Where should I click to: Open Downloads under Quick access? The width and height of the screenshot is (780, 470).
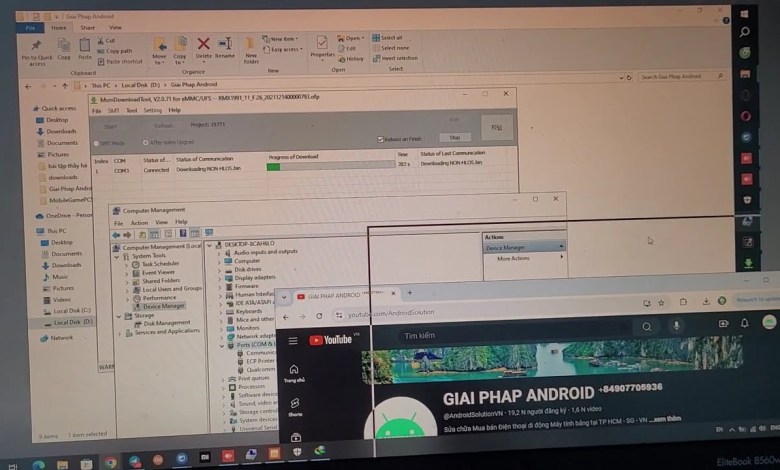[x=61, y=131]
